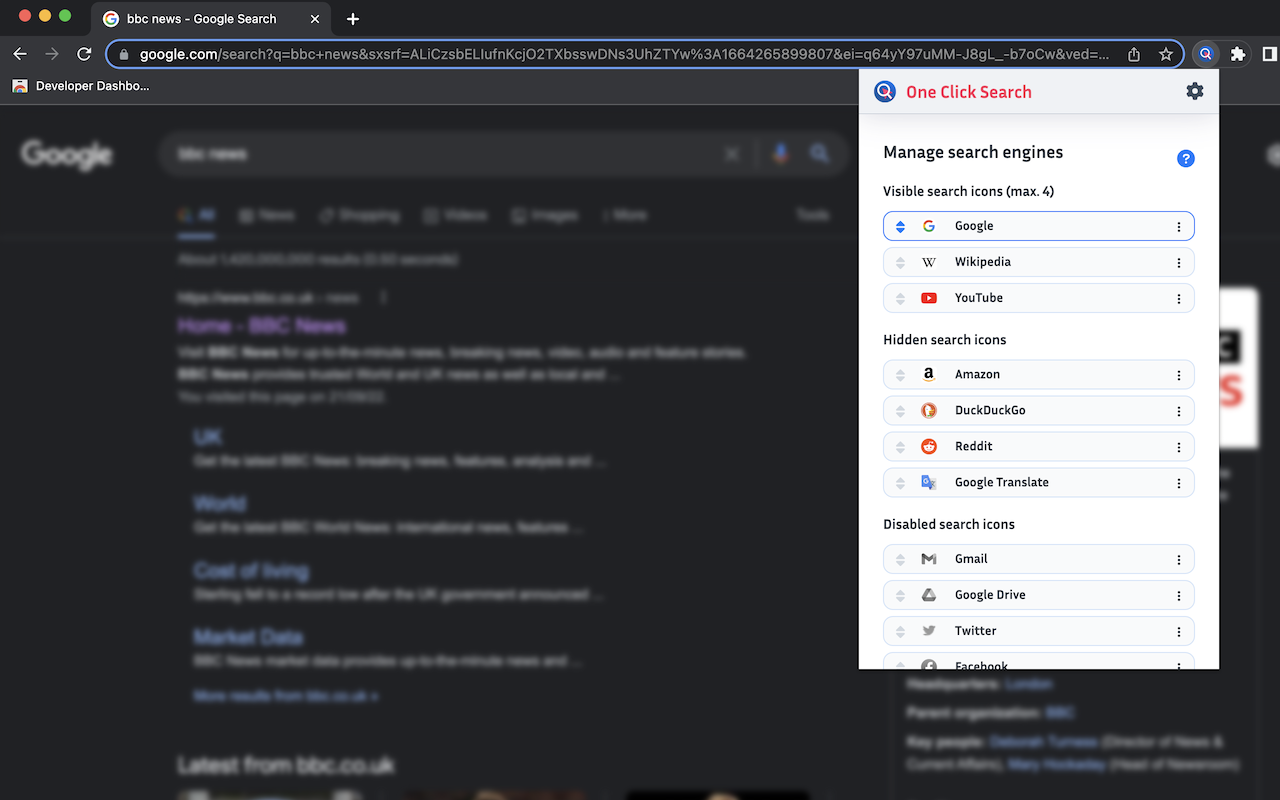This screenshot has width=1280, height=800.
Task: Click the DuckDuckGo reorder arrows handle
Action: (900, 411)
